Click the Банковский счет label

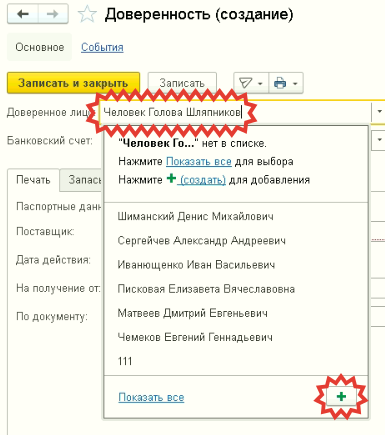(50, 141)
